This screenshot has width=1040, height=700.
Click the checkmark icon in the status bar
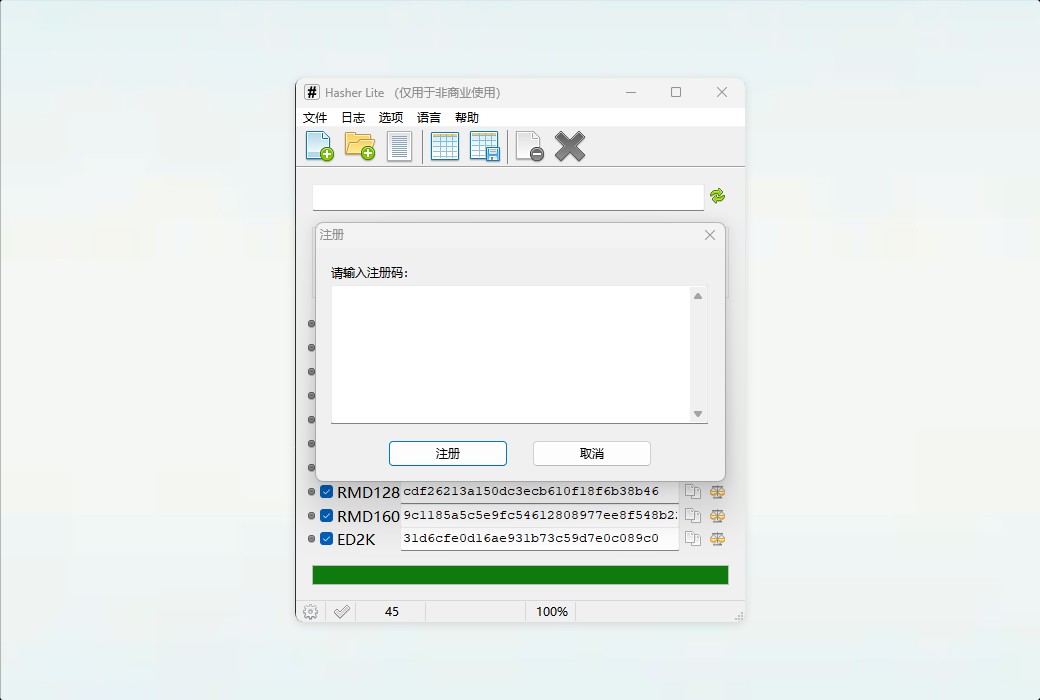(x=340, y=611)
